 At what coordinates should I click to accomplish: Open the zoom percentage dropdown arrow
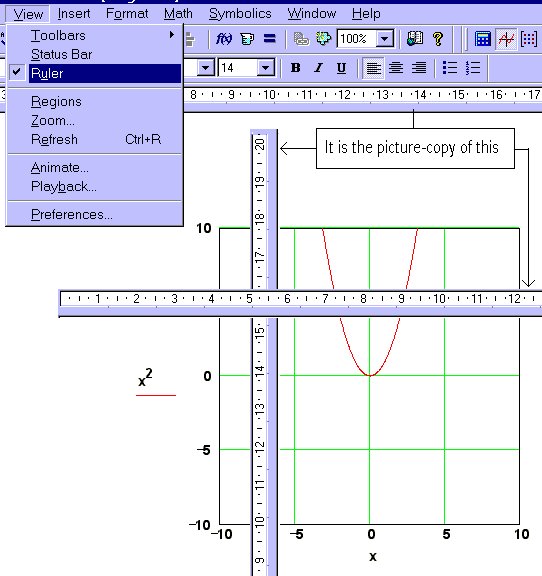(x=385, y=39)
